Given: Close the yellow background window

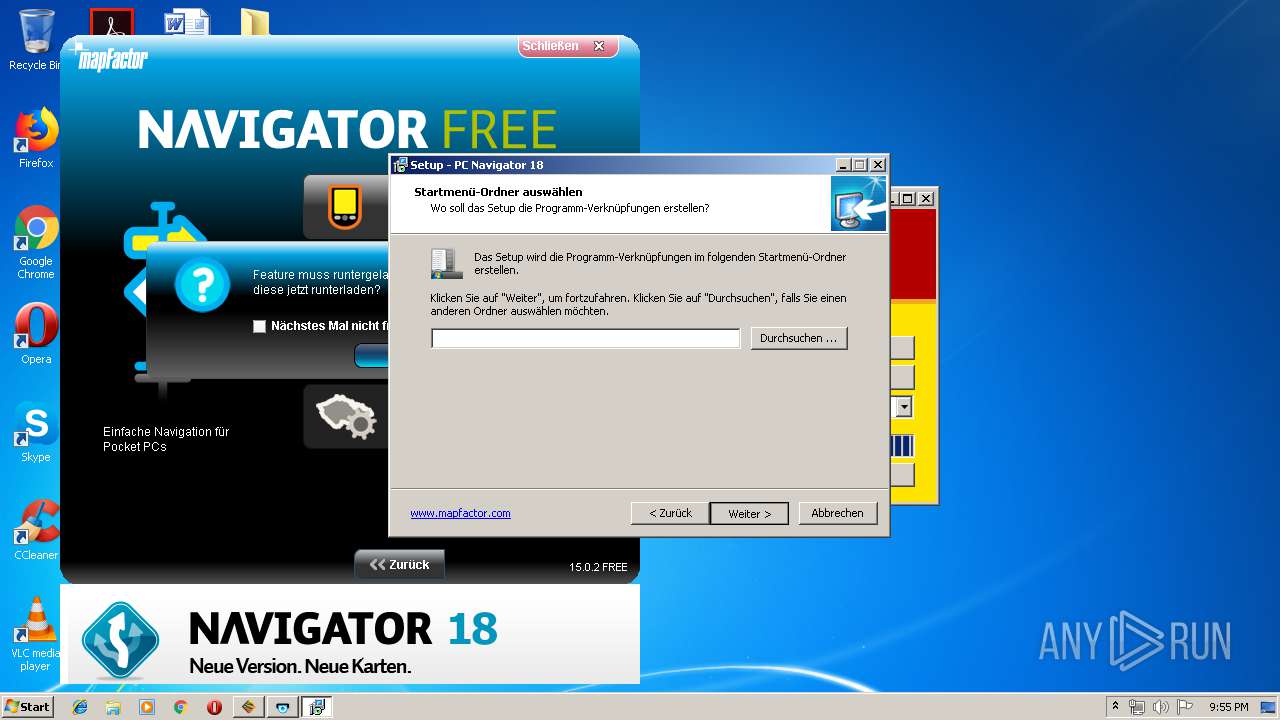Looking at the screenshot, I should tap(925, 198).
